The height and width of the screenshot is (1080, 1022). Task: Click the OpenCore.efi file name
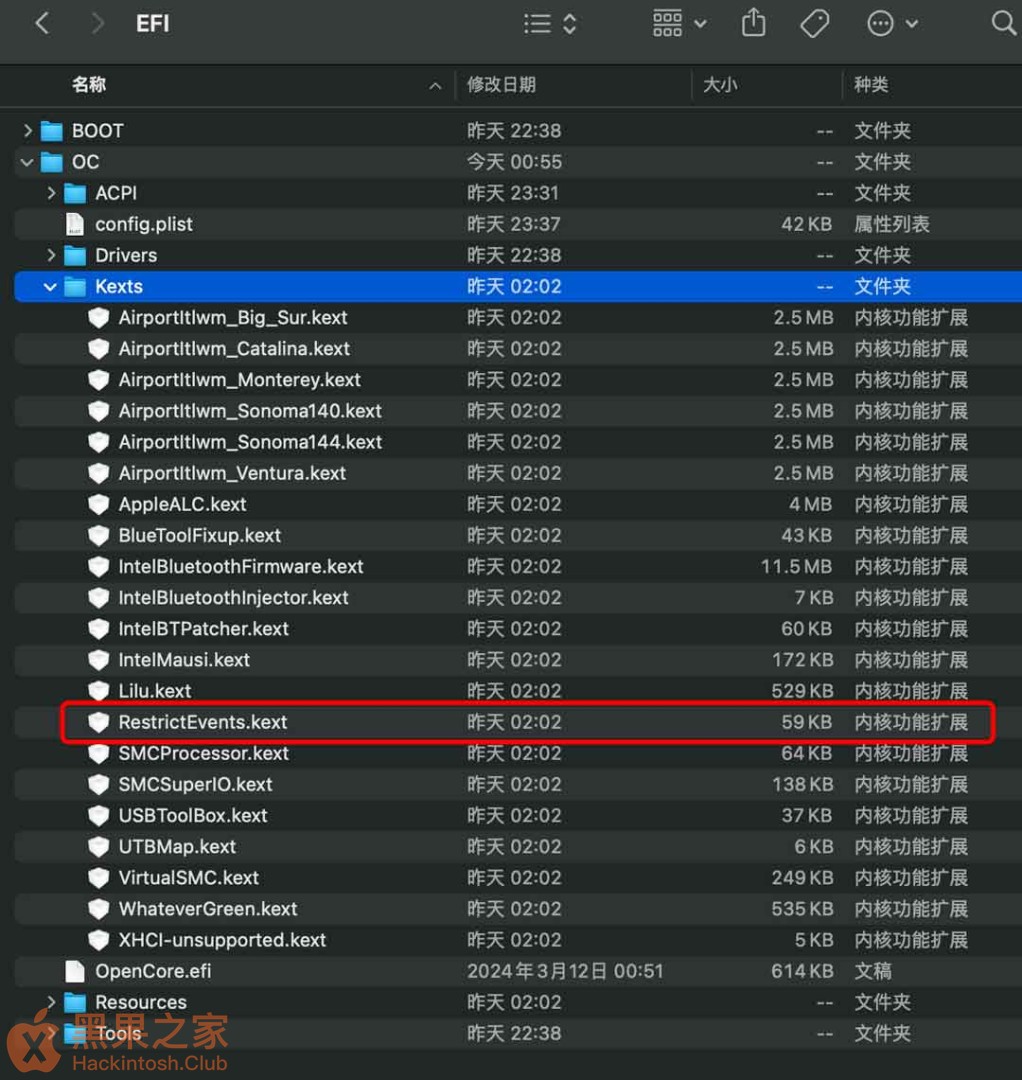pos(153,971)
